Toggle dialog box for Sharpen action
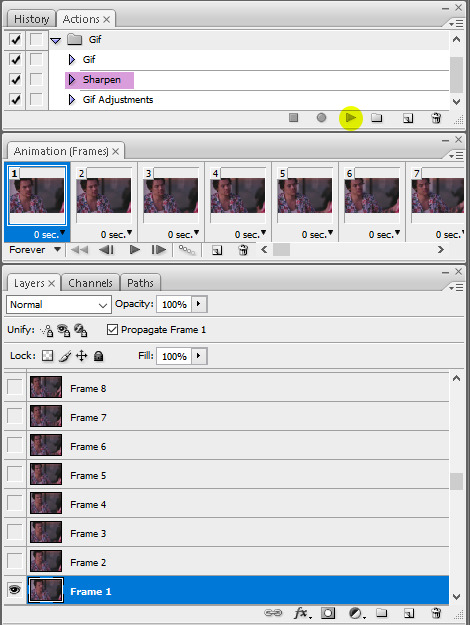Viewport: 470px width, 625px height. pyautogui.click(x=36, y=79)
